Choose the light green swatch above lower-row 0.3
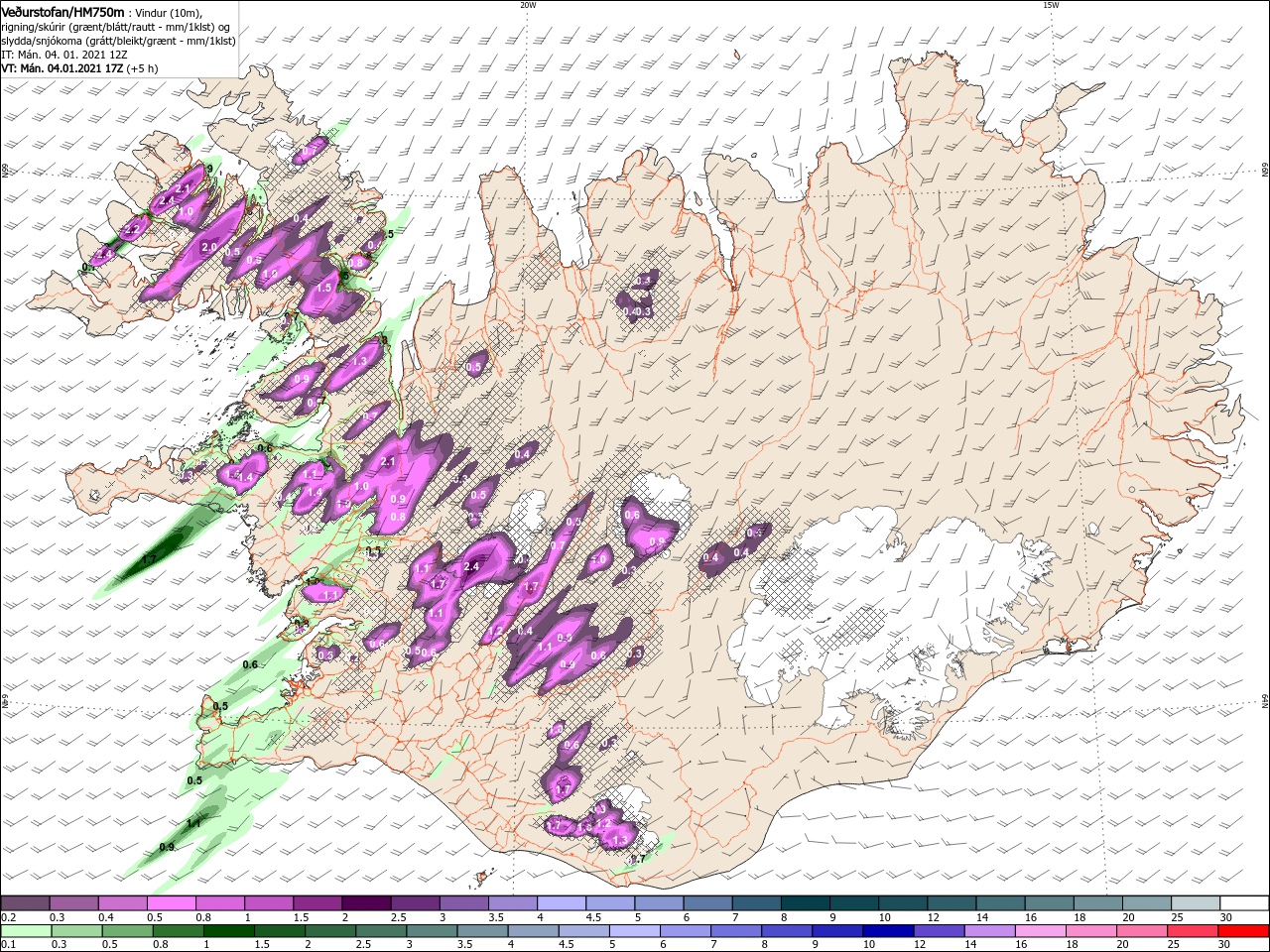Screen dimensions: 1270x952 tap(77, 931)
